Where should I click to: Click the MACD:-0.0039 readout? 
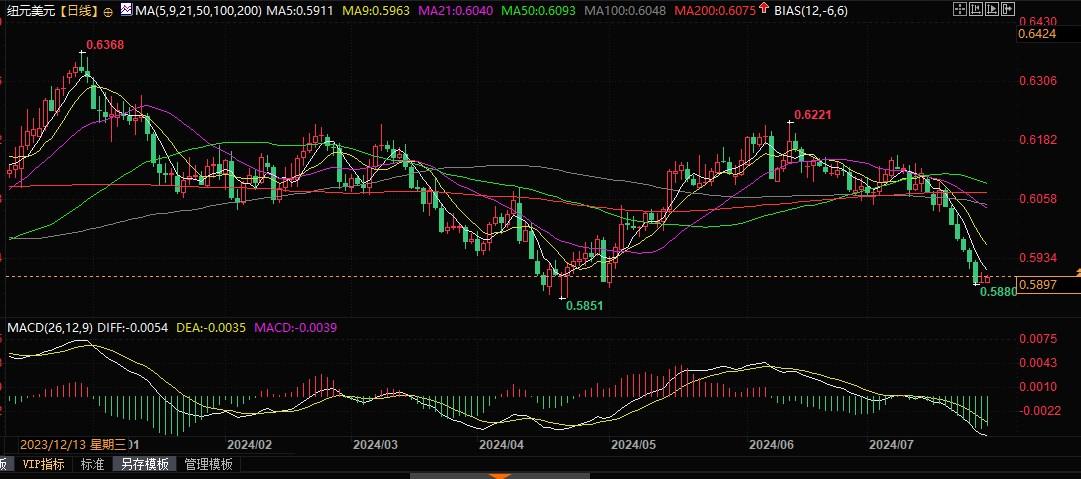(x=296, y=327)
